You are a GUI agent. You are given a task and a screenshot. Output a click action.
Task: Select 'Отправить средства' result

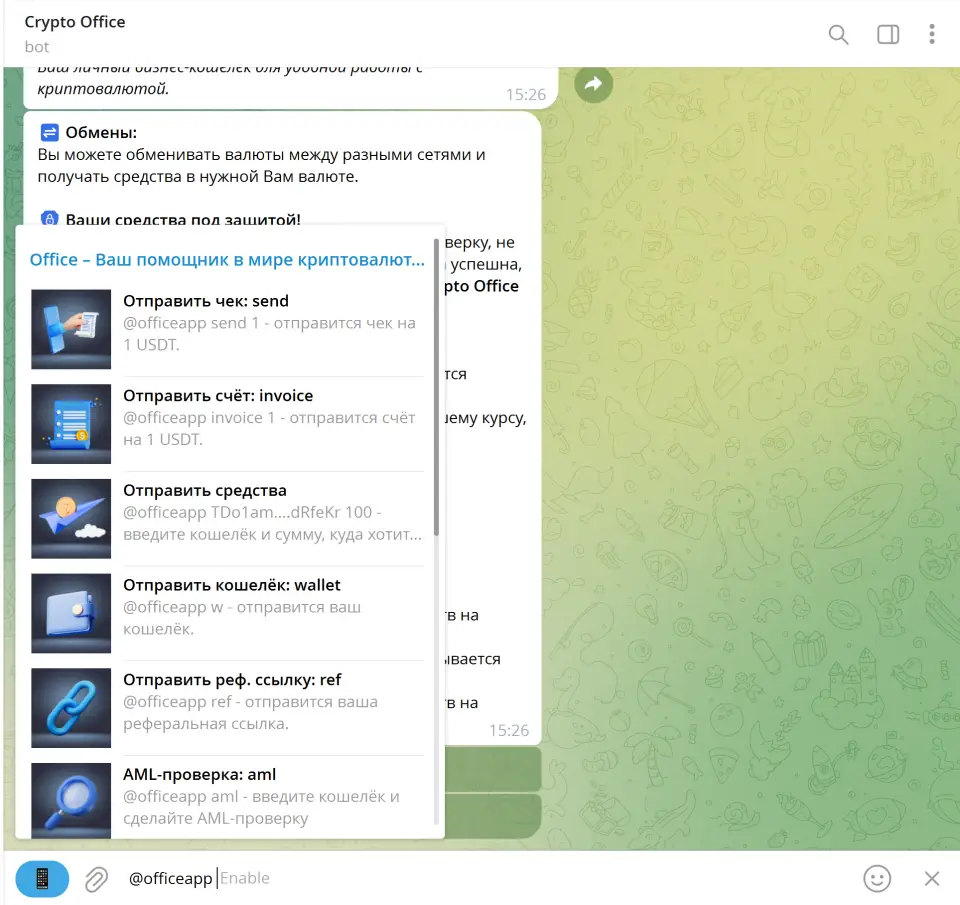(x=228, y=519)
